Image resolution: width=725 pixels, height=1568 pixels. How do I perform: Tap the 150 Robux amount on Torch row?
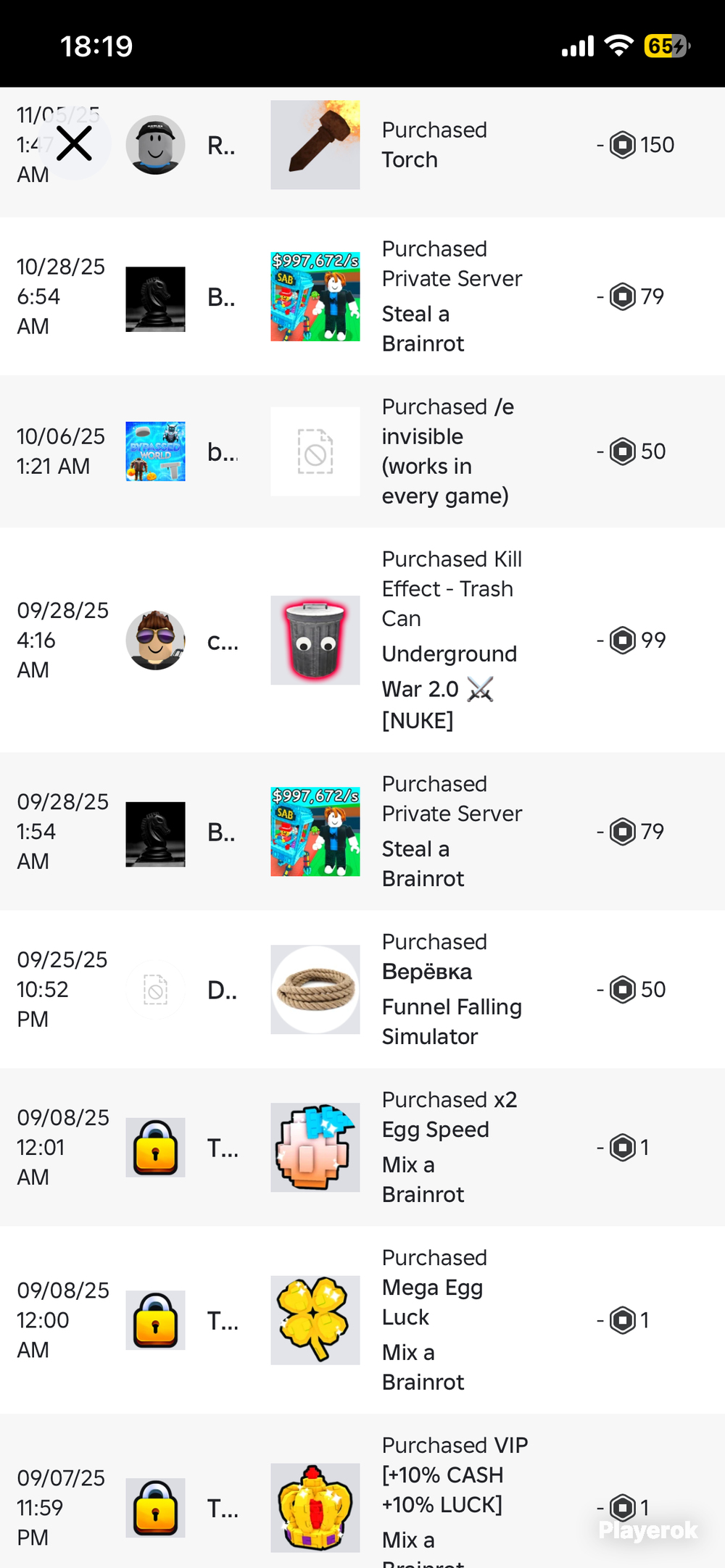636,145
